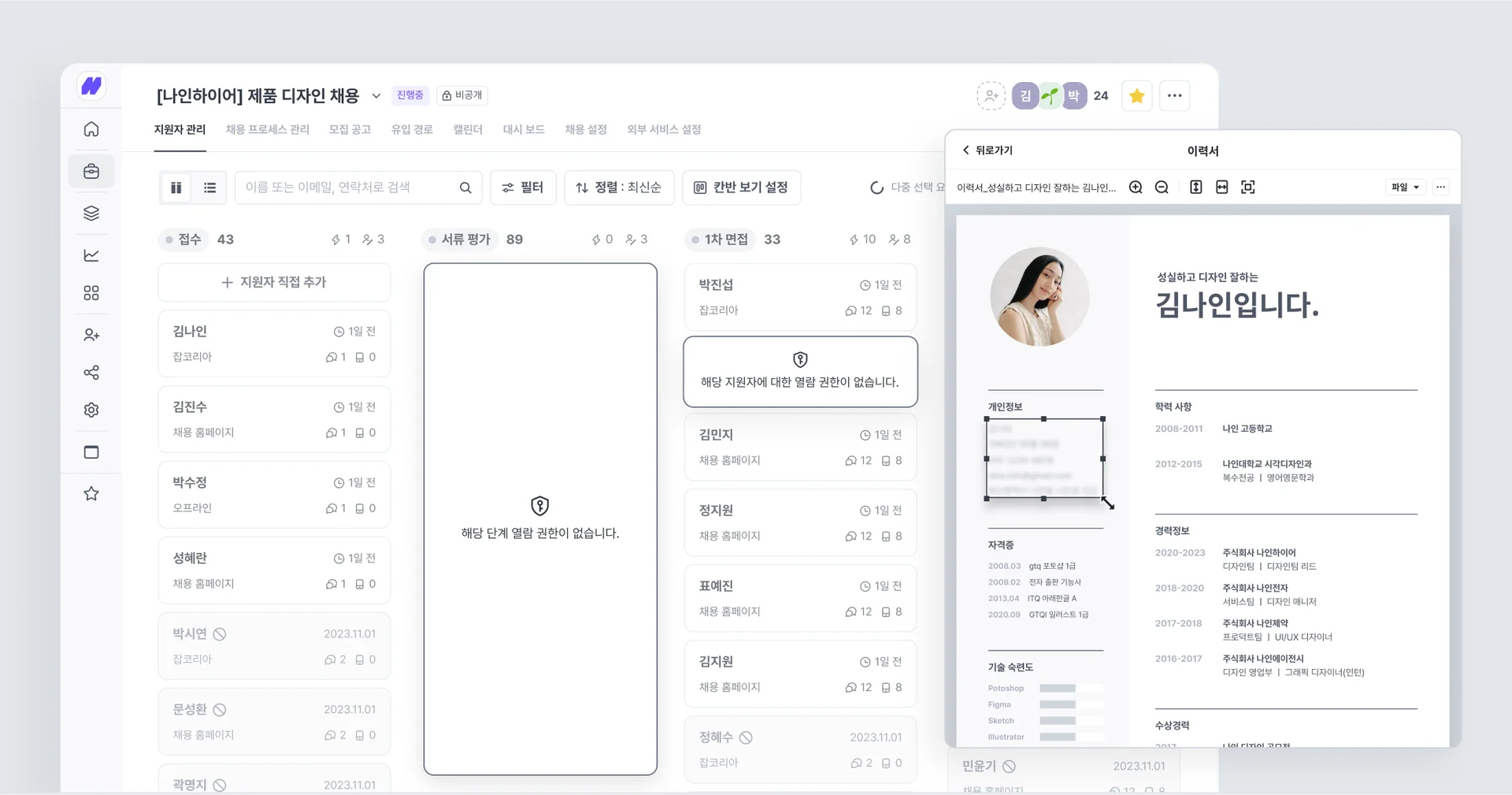The height and width of the screenshot is (795, 1512).
Task: Click the favorites star next to member avatars
Action: 1136,95
